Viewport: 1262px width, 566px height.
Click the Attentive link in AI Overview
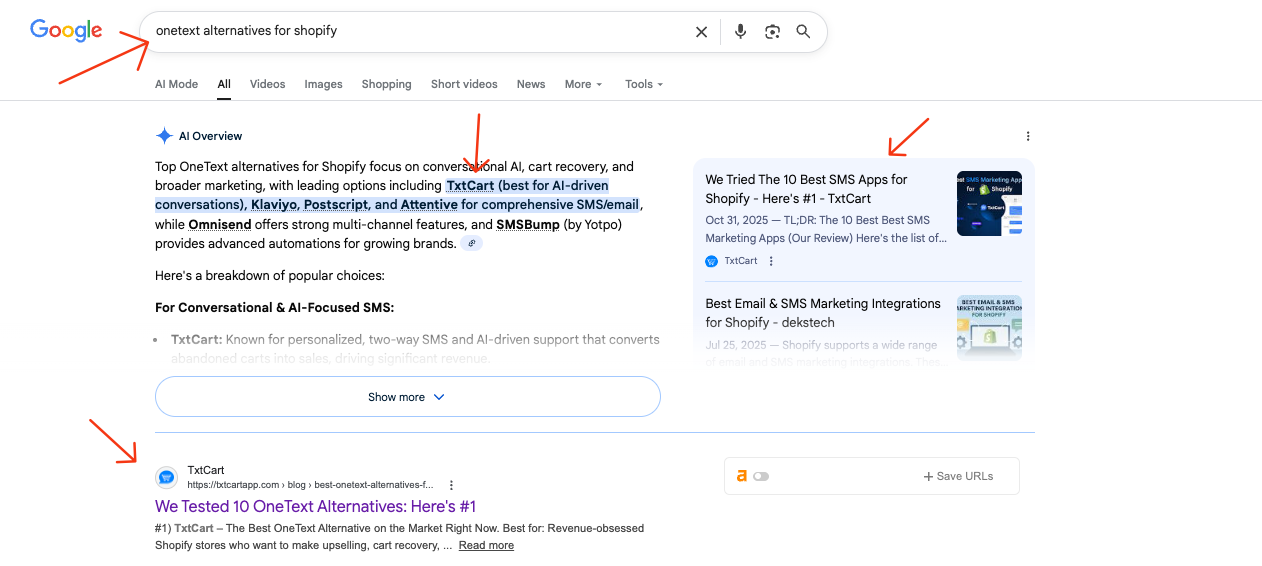[429, 205]
